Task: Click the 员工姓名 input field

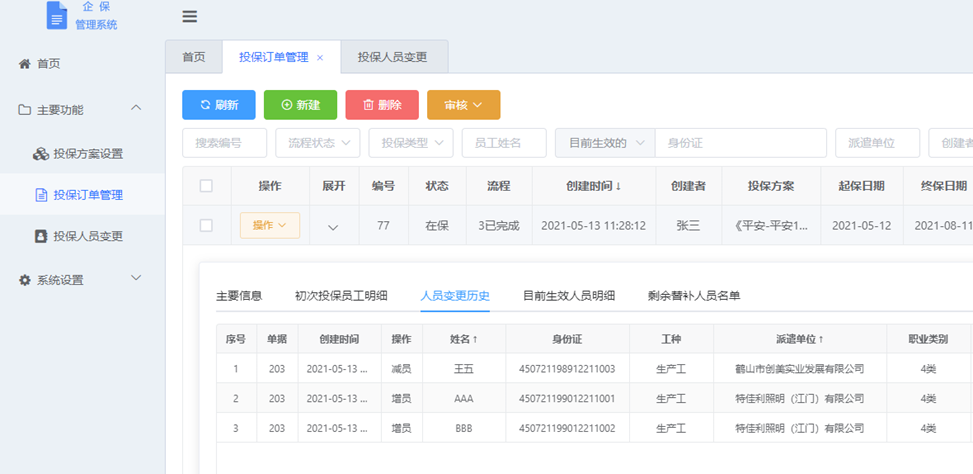Action: point(504,143)
